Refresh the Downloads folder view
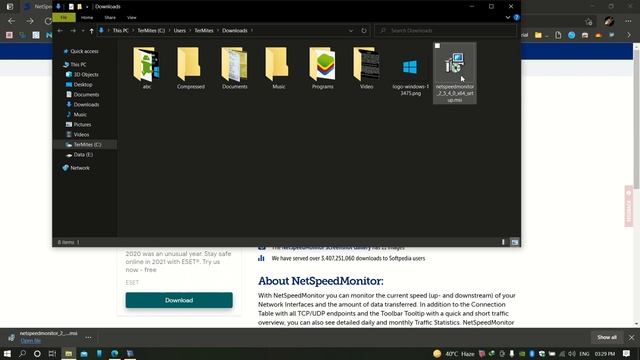 click(x=364, y=31)
